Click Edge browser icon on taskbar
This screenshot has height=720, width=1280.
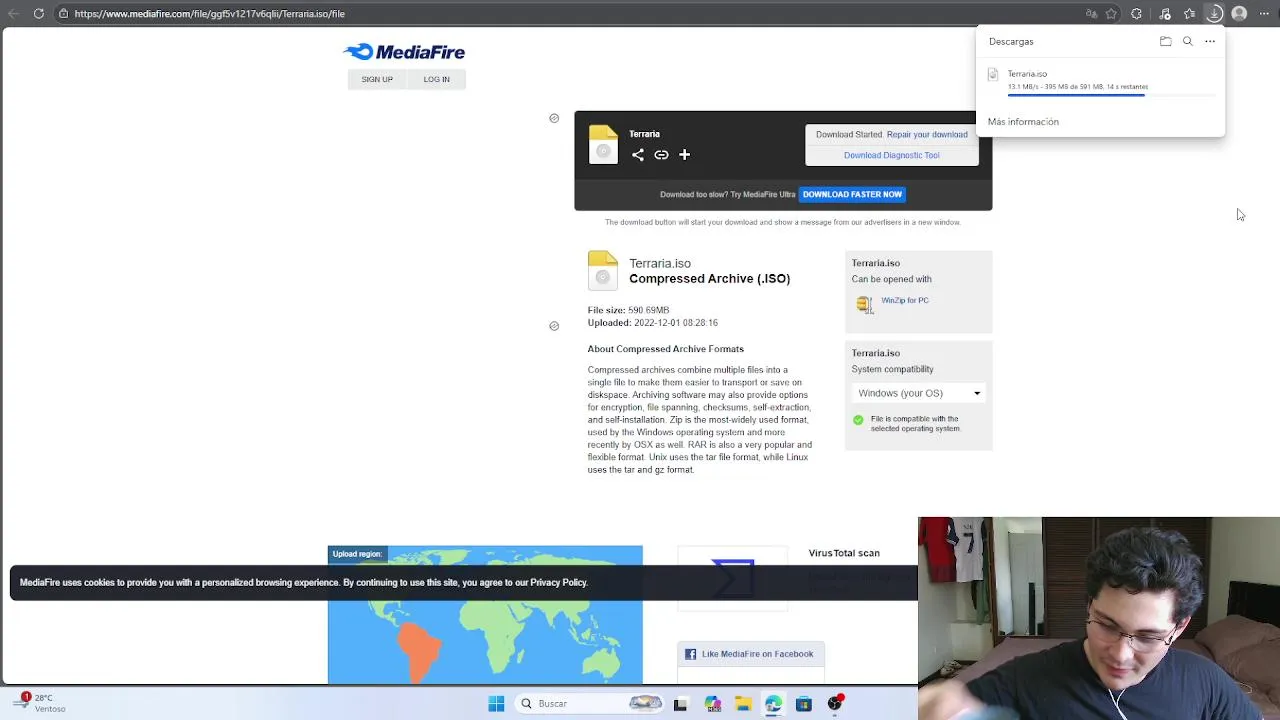point(773,704)
